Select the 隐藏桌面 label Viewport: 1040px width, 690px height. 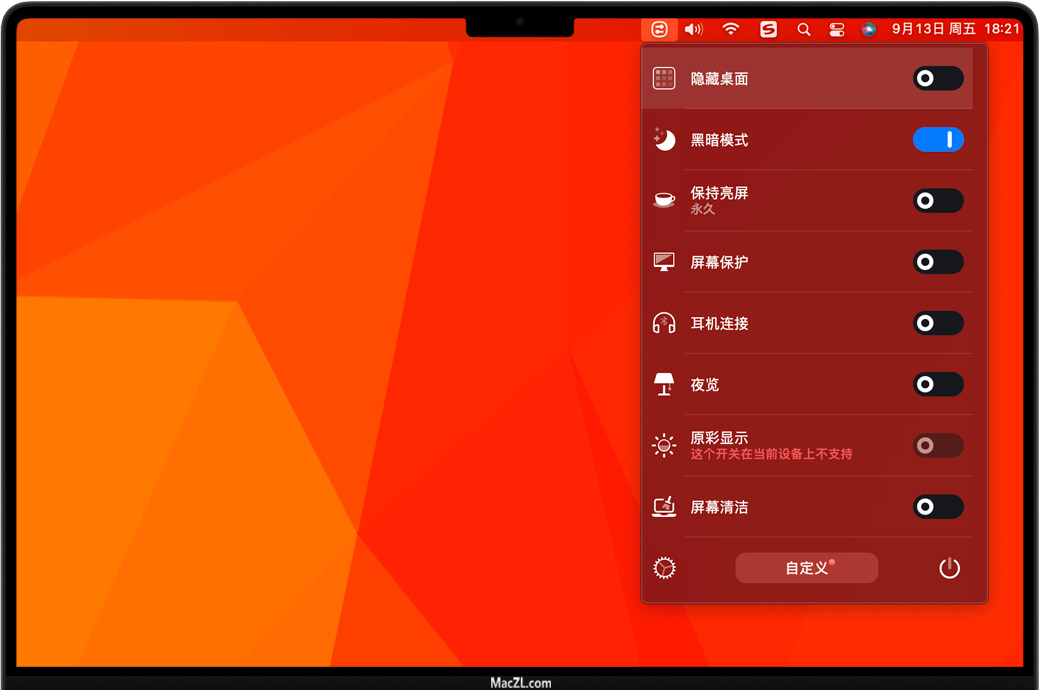(719, 79)
